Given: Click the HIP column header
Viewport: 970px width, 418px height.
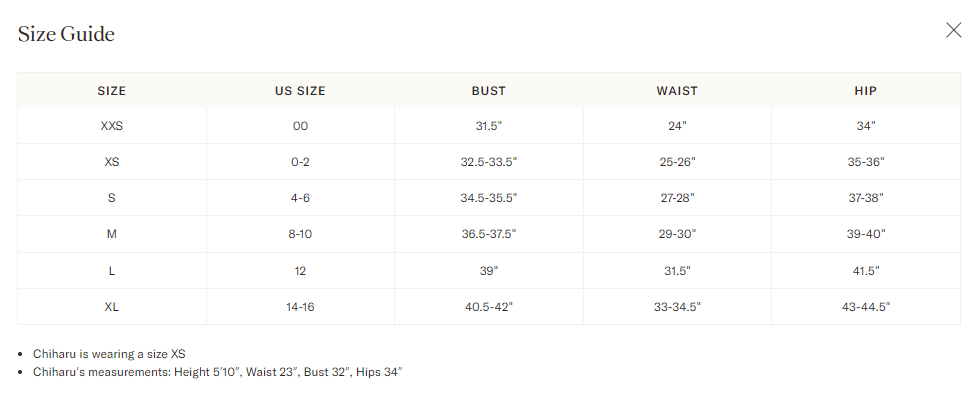Looking at the screenshot, I should pyautogui.click(x=866, y=91).
